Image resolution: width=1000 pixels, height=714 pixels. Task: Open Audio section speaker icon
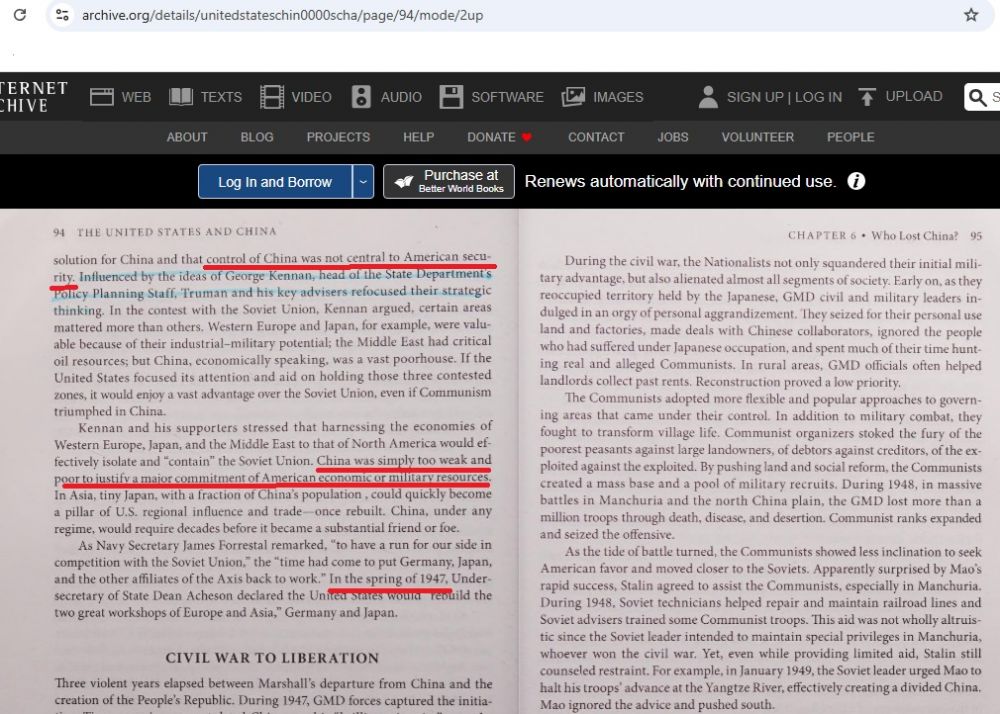361,97
